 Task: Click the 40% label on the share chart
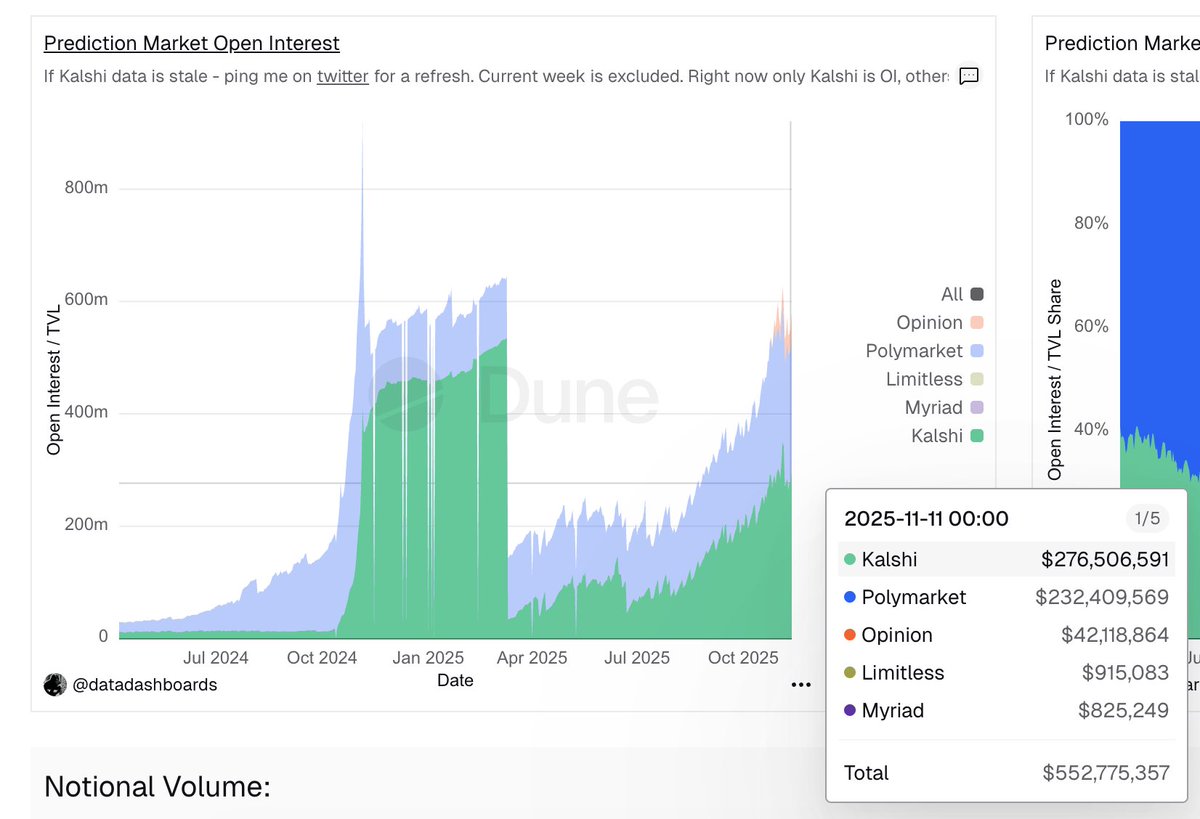coord(1092,429)
